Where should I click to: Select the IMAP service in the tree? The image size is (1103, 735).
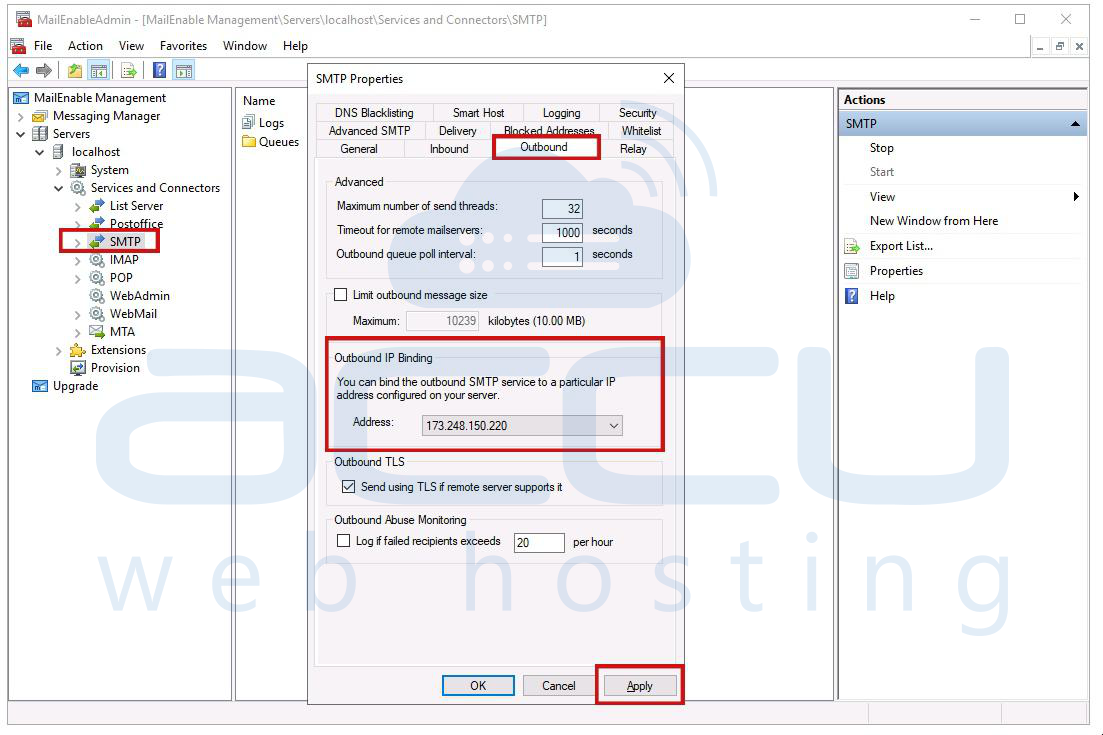pyautogui.click(x=124, y=260)
